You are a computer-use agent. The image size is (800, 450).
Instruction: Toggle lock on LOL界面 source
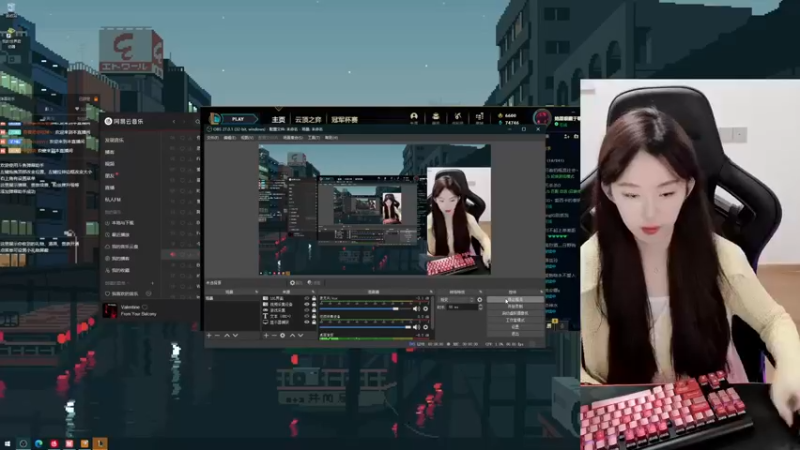pyautogui.click(x=314, y=298)
